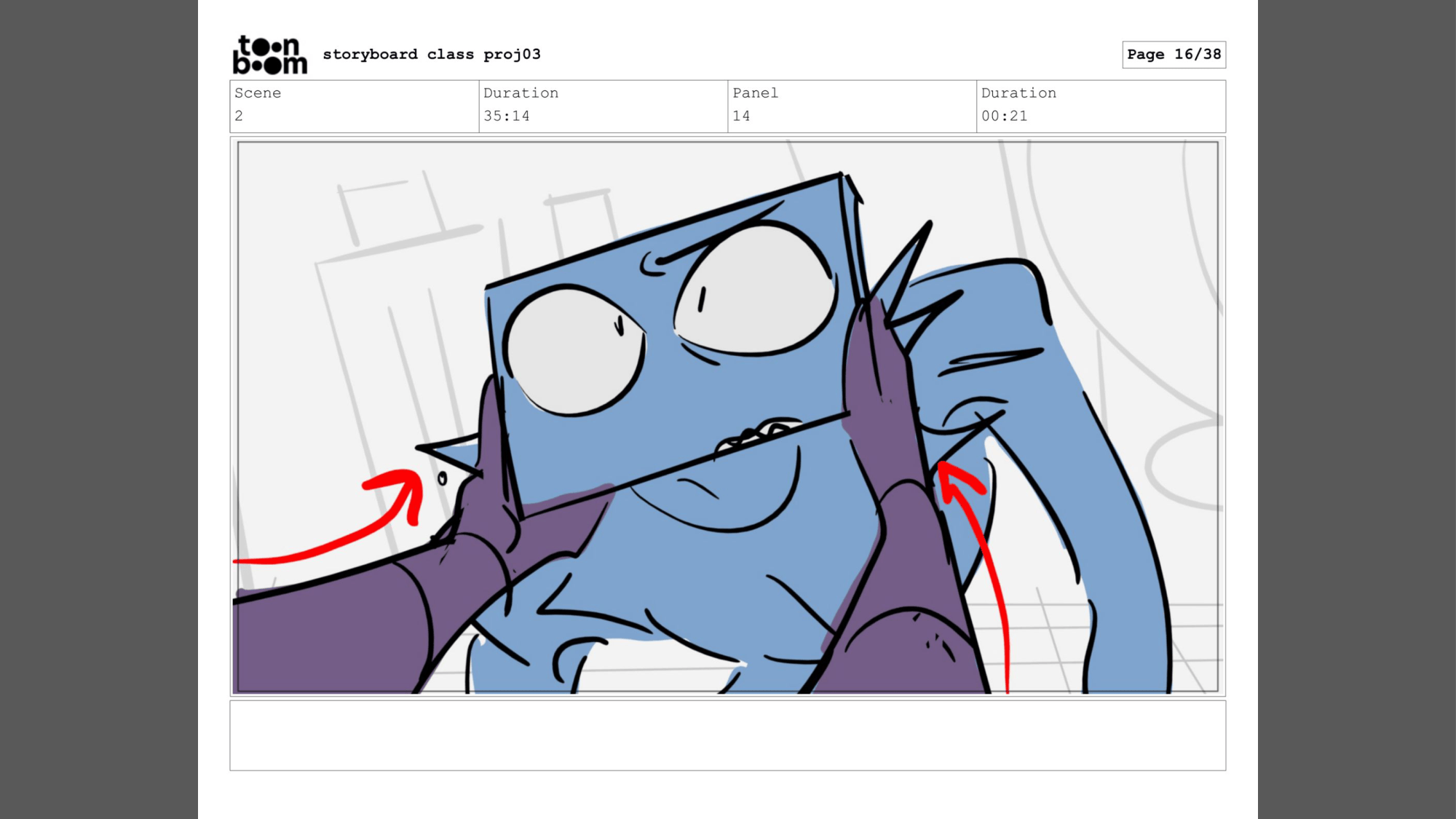Click the character's teeth in the mouth
This screenshot has height=819, width=1456.
757,431
